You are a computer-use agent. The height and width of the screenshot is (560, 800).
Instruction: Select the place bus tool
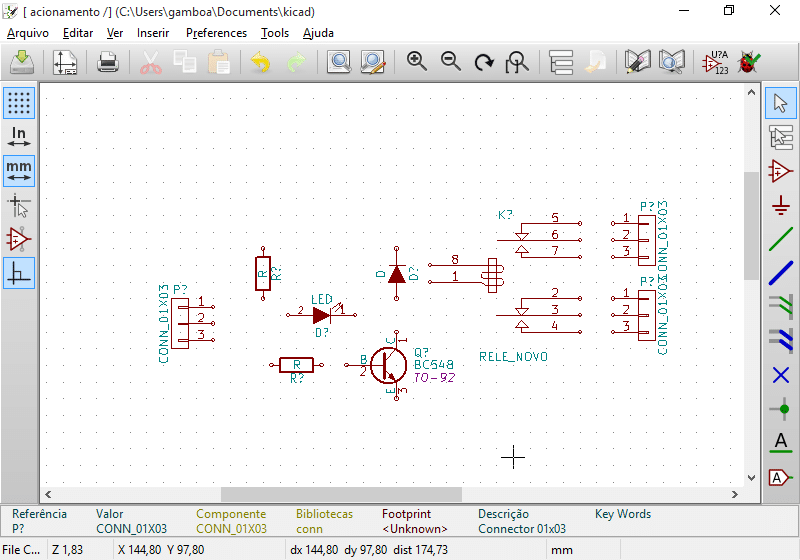pos(781,273)
